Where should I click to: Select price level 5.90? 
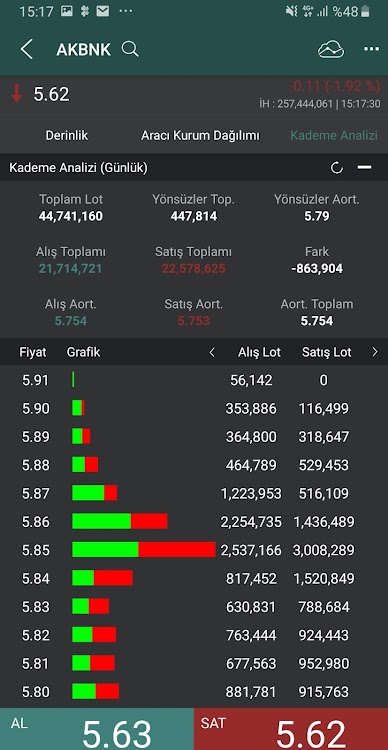tap(35, 408)
